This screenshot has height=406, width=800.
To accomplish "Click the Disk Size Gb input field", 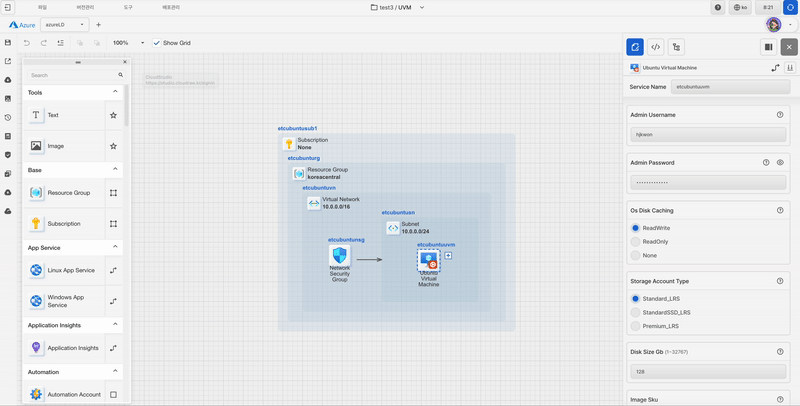I will click(x=708, y=372).
